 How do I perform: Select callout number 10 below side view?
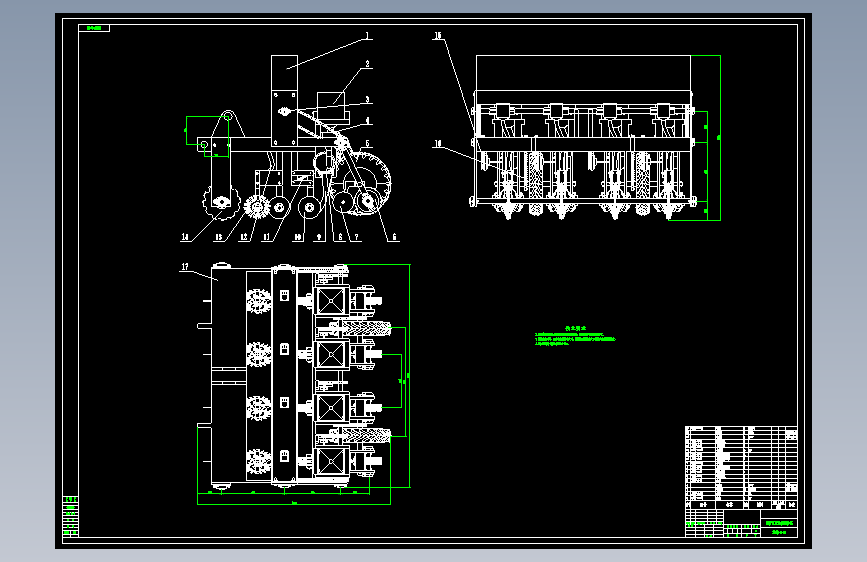coord(298,237)
